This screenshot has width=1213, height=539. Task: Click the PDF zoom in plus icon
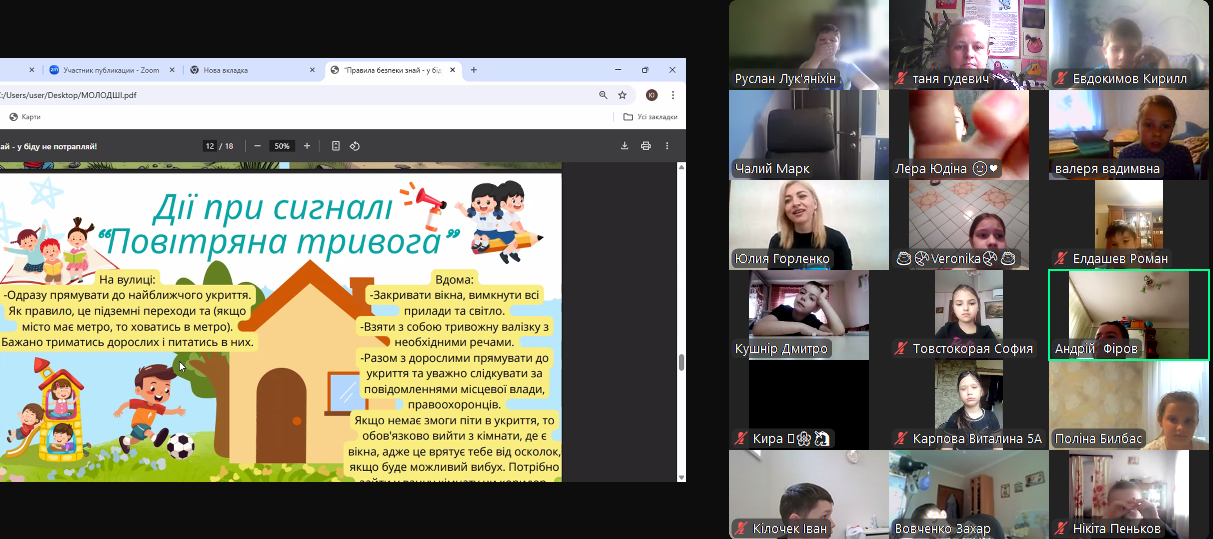click(307, 146)
